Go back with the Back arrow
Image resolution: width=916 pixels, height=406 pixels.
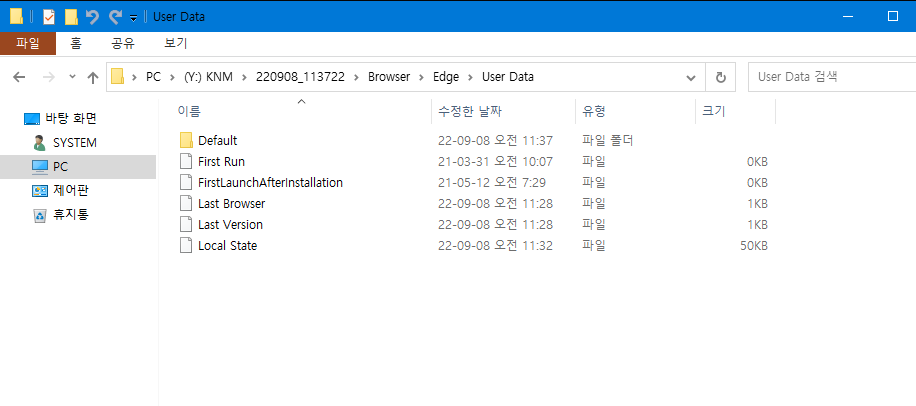click(19, 77)
